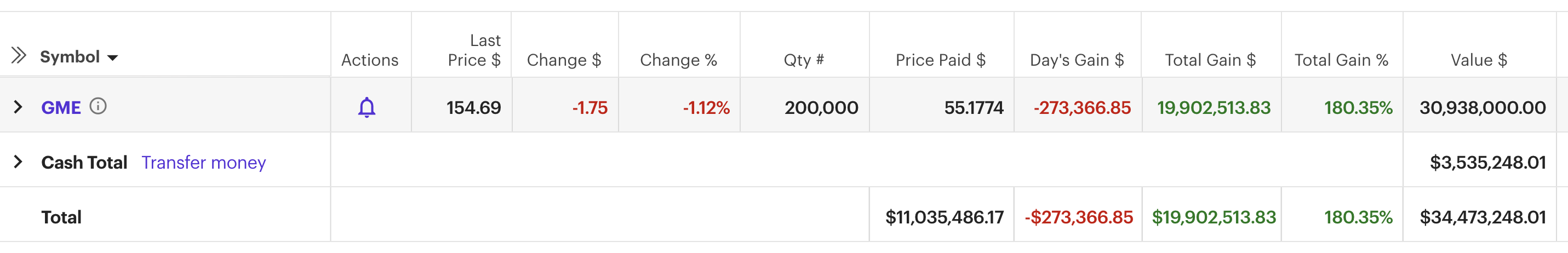Expand the Cash Total row

click(18, 162)
